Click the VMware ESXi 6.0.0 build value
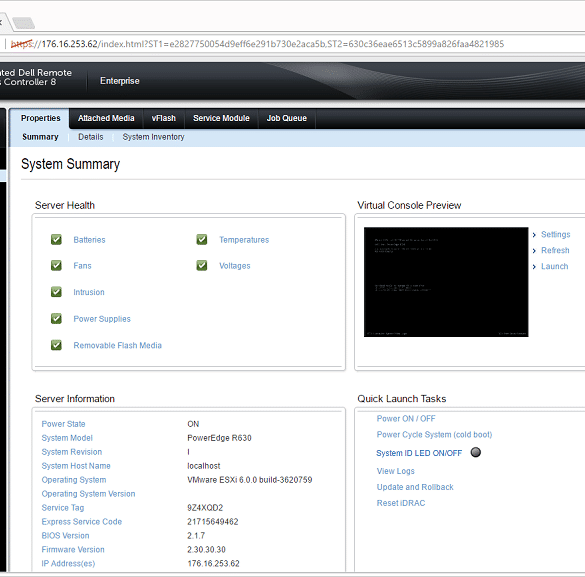Screen dimensions: 585x577 click(x=250, y=480)
